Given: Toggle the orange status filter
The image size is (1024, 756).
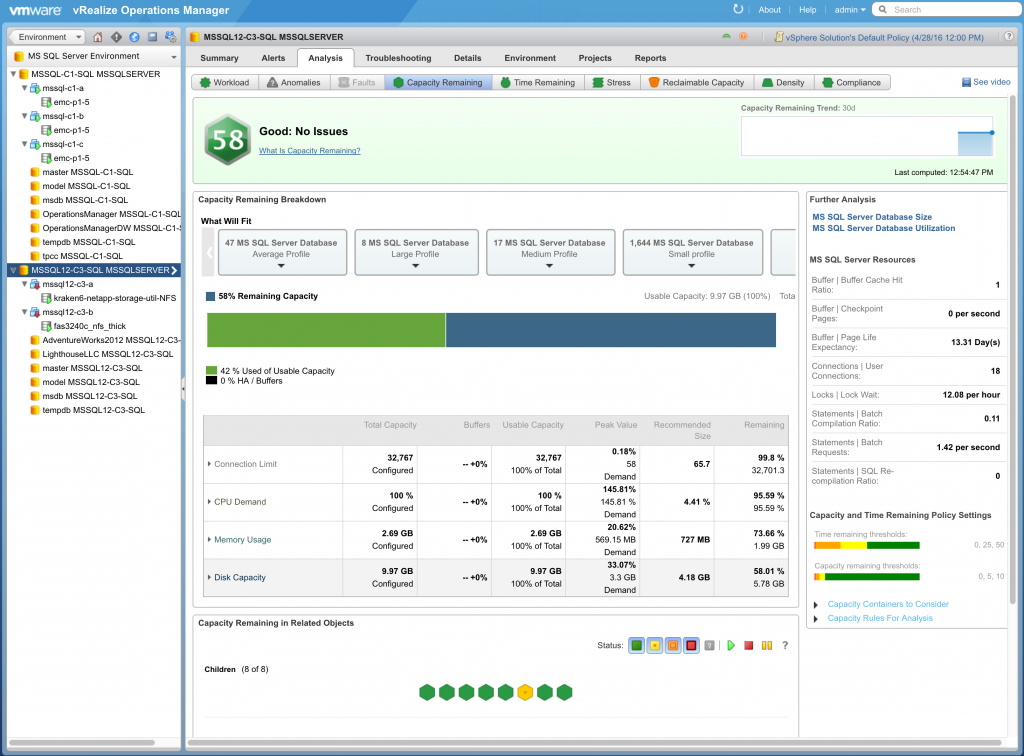Looking at the screenshot, I should click(x=673, y=646).
